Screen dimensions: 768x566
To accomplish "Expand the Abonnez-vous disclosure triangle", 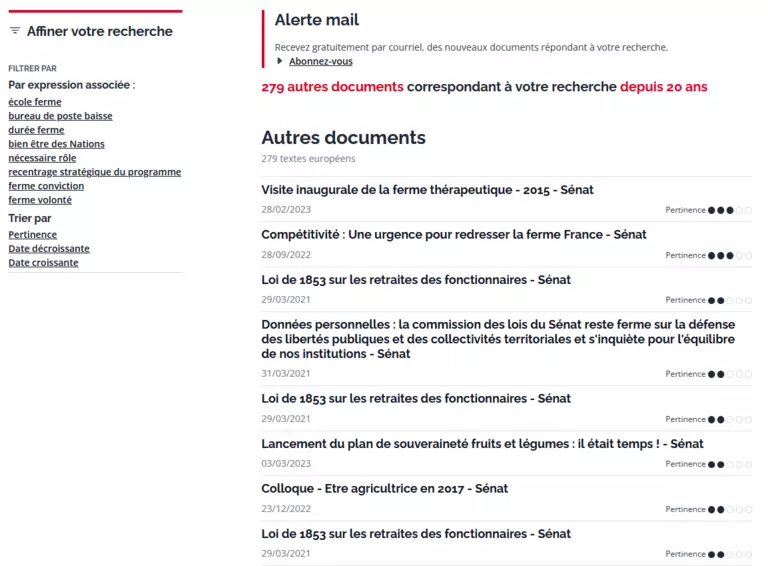I will 280,61.
